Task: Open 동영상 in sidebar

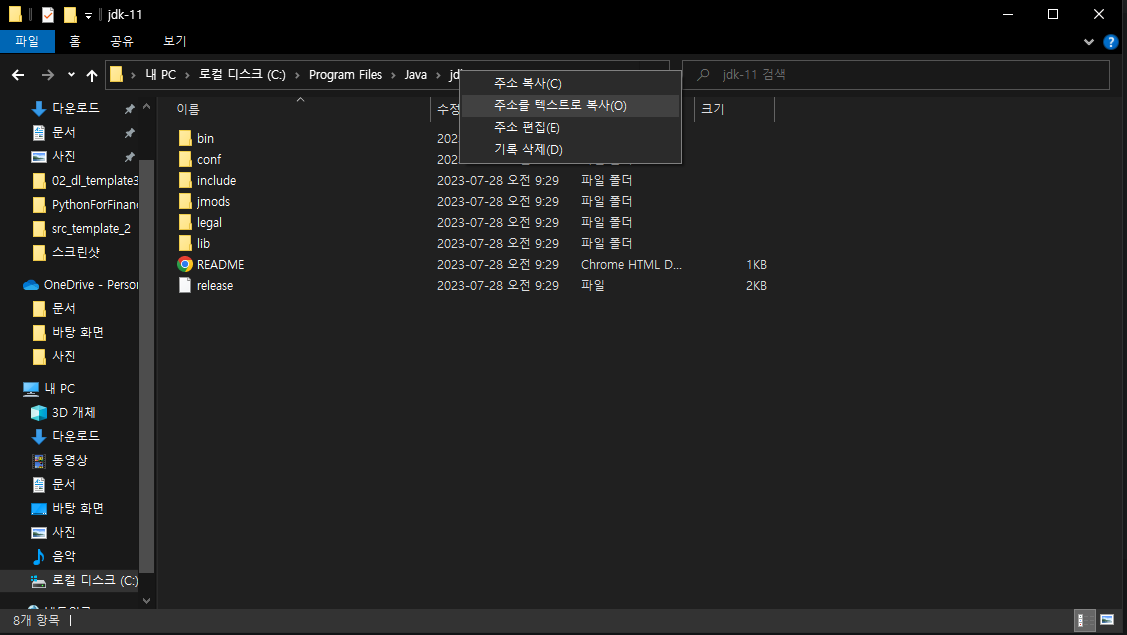Action: point(70,460)
